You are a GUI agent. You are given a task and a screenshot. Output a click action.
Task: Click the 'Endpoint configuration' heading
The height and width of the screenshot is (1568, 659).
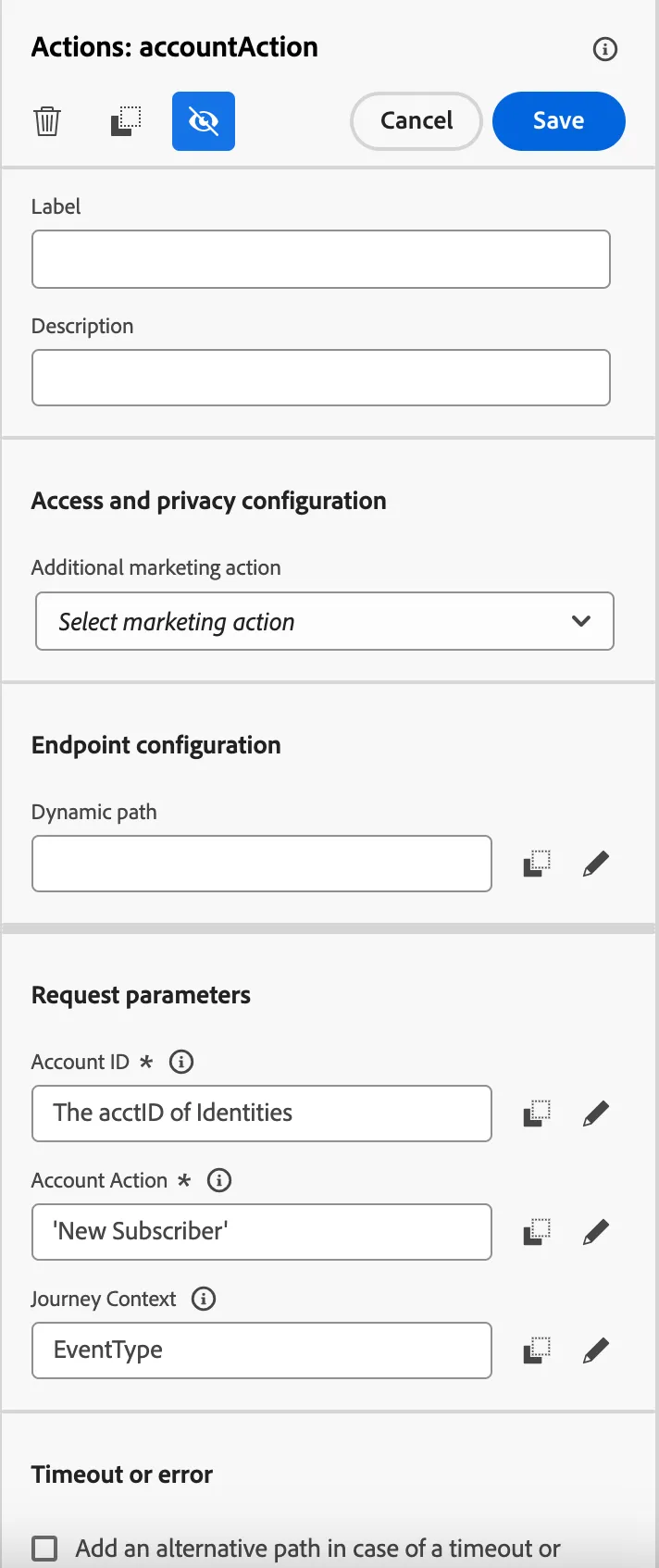(x=156, y=745)
